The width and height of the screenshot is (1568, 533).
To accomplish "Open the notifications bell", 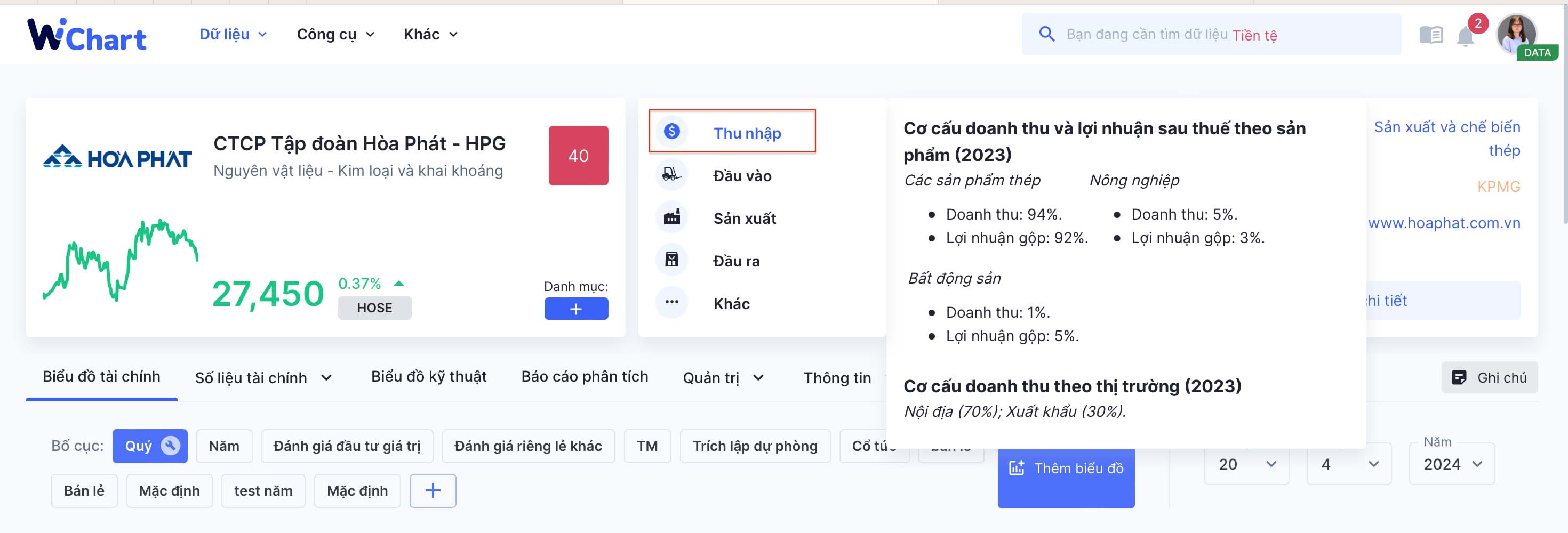I will click(1466, 36).
